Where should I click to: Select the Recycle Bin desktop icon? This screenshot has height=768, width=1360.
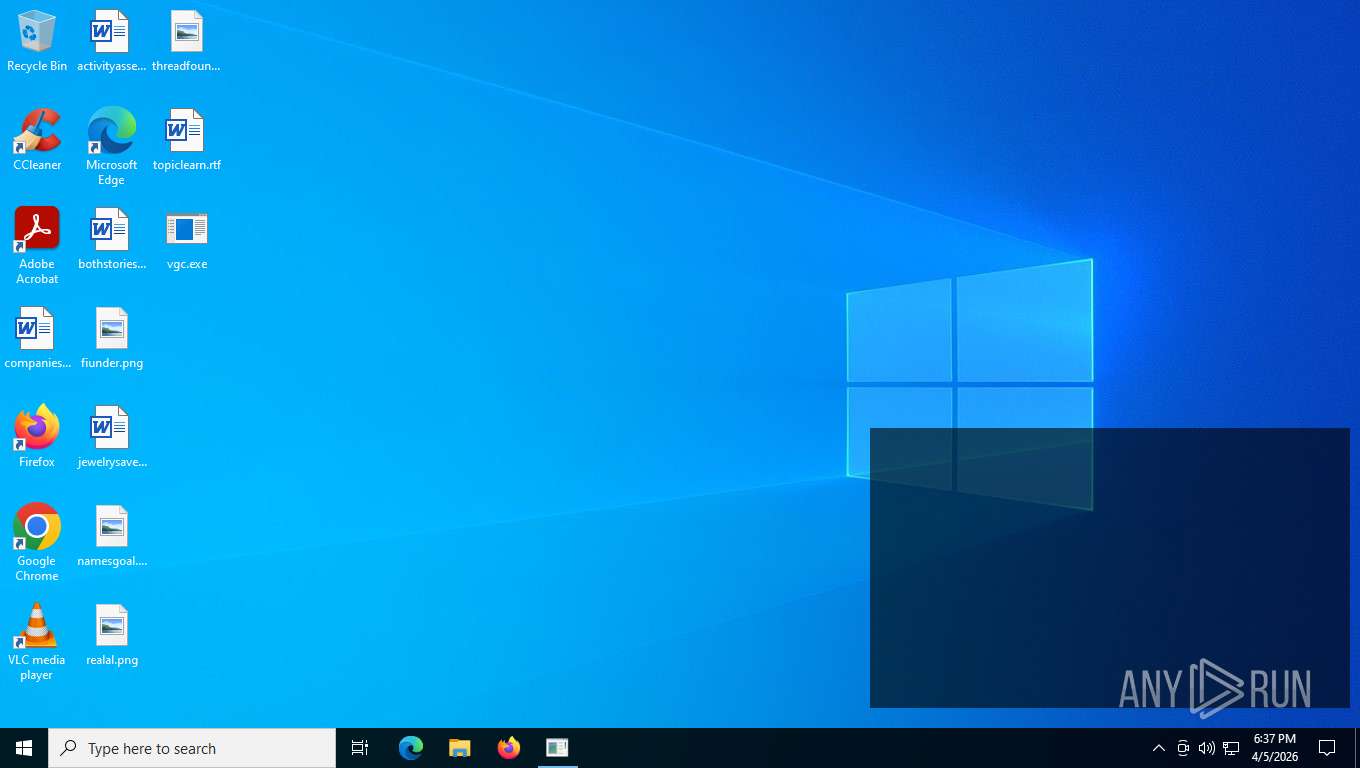(37, 42)
